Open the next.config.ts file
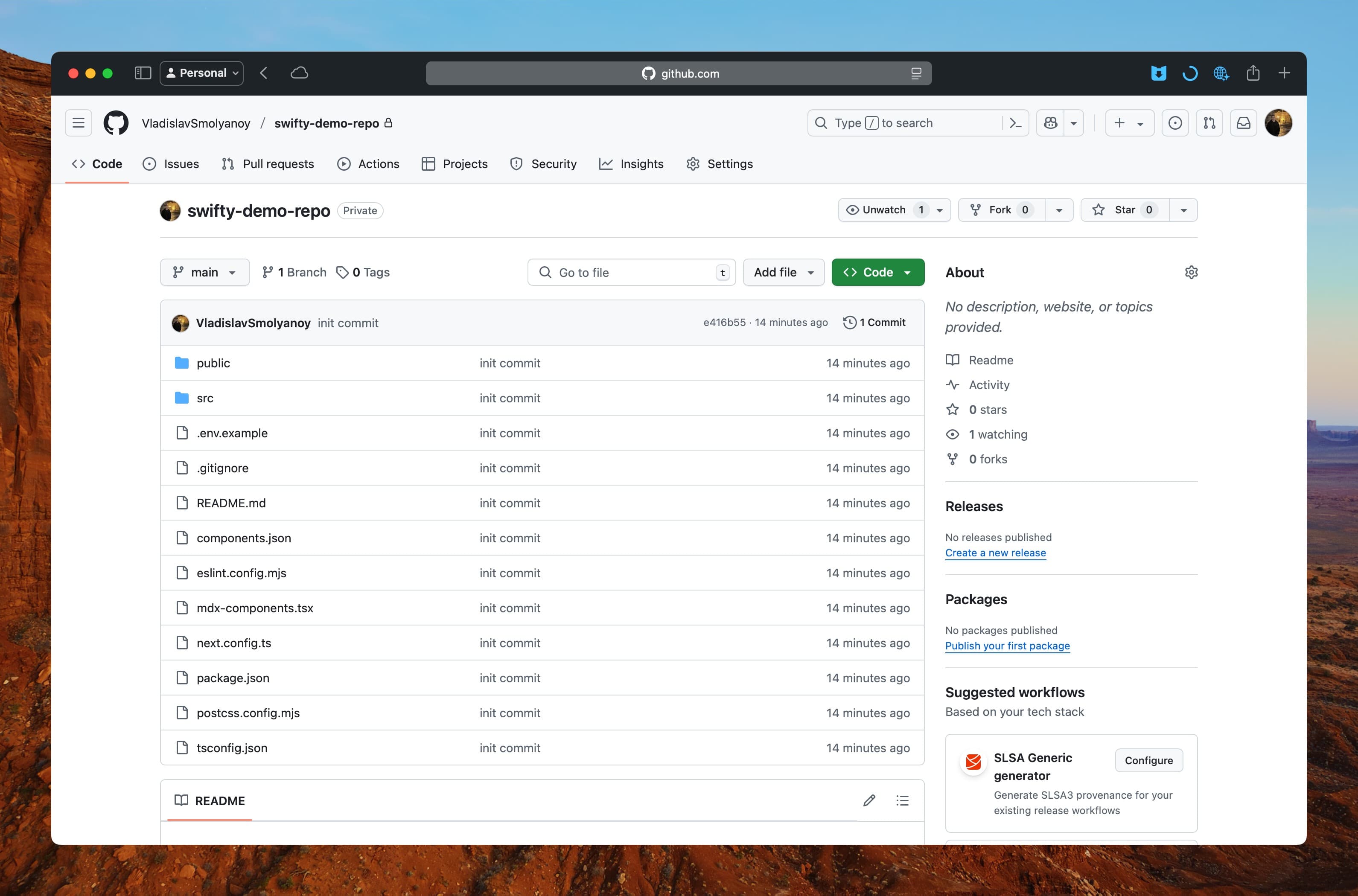 [x=234, y=643]
